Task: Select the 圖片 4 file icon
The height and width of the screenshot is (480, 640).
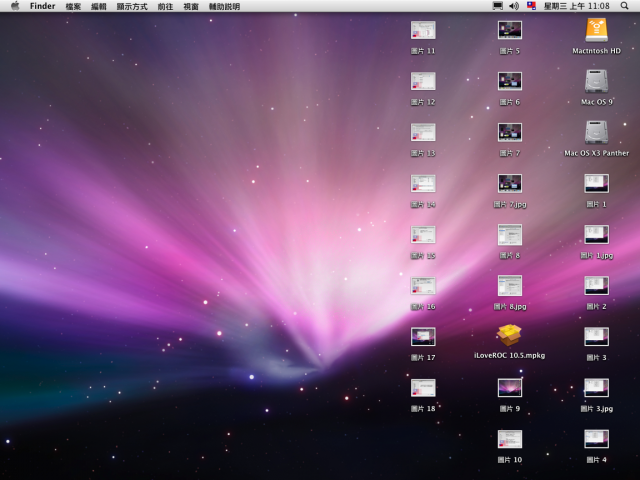Action: coord(596,439)
